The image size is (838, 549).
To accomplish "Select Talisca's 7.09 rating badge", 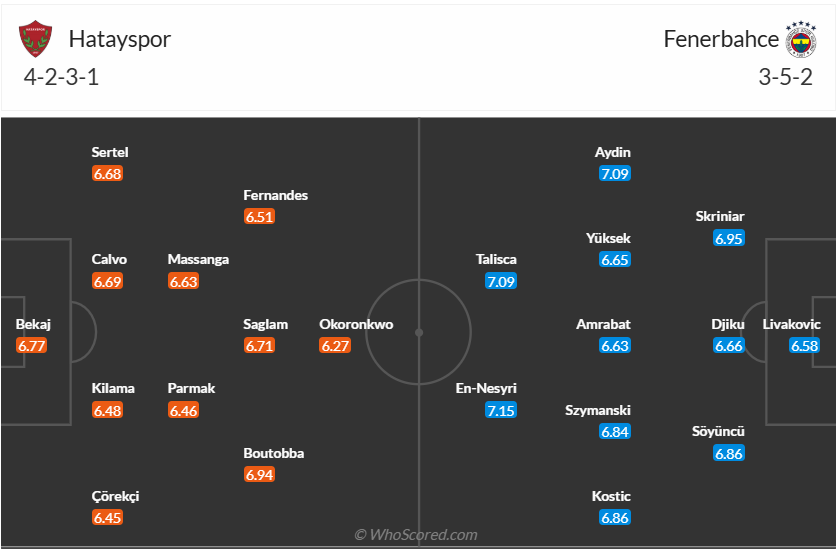I will pos(501,281).
